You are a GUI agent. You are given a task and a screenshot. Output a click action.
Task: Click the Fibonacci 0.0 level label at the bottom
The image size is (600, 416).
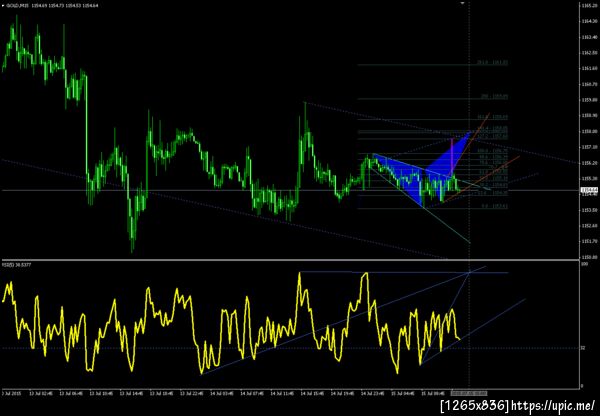point(494,206)
